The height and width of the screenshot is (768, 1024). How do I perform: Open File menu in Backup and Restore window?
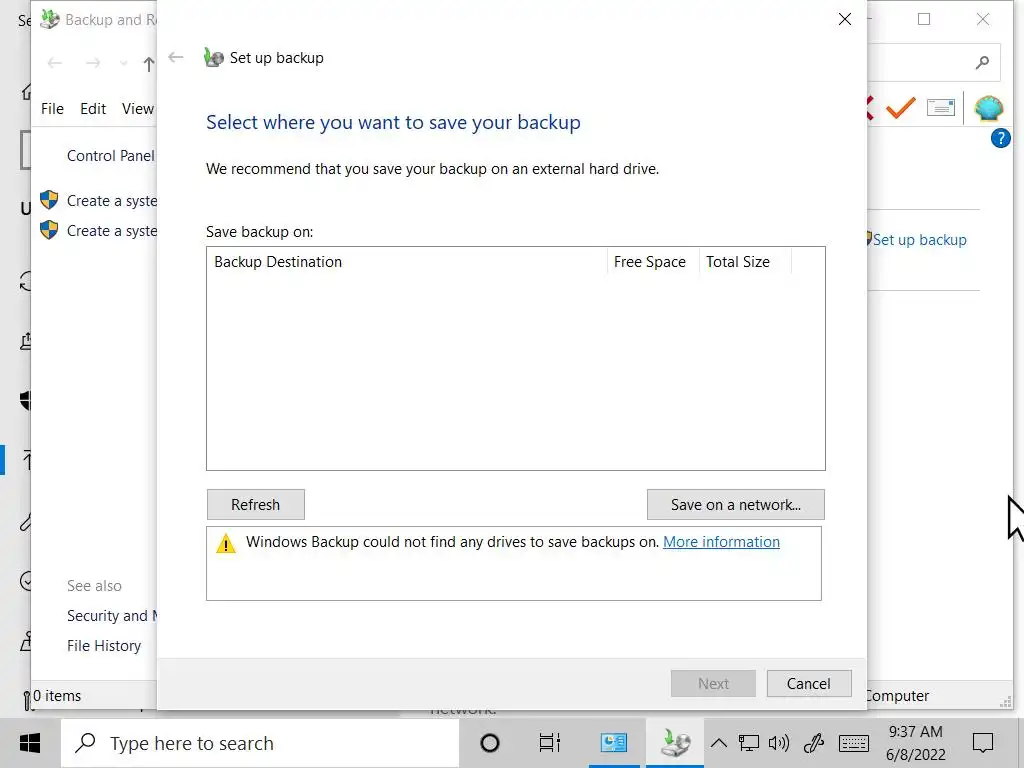(52, 108)
